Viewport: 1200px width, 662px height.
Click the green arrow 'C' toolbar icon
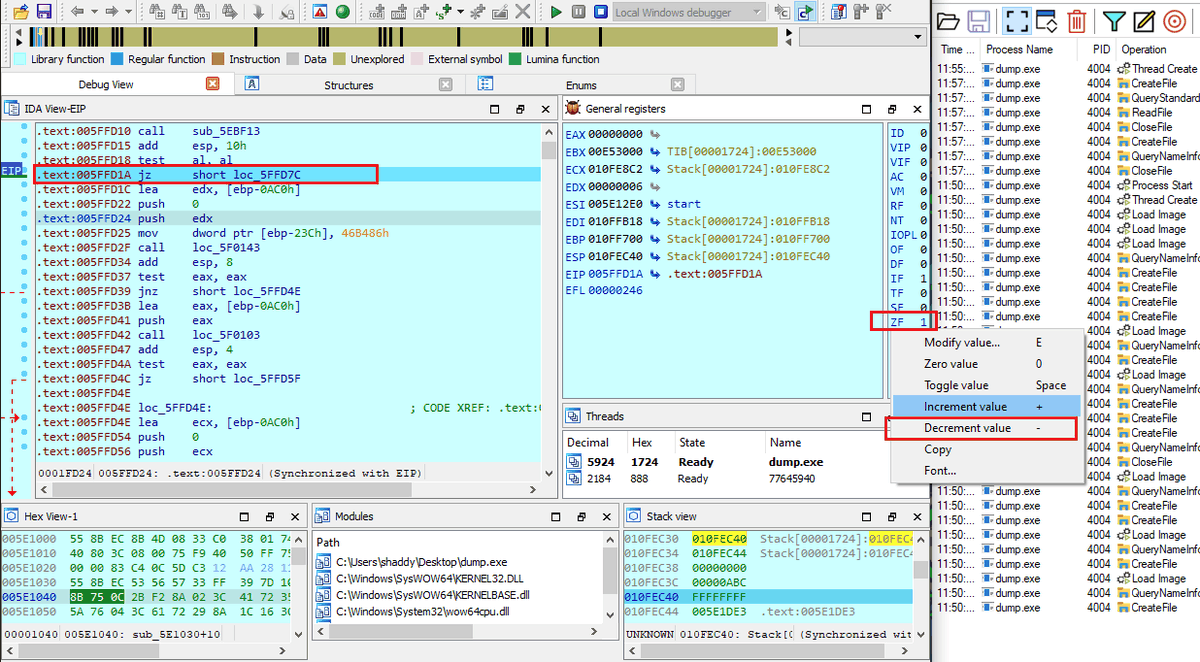804,12
